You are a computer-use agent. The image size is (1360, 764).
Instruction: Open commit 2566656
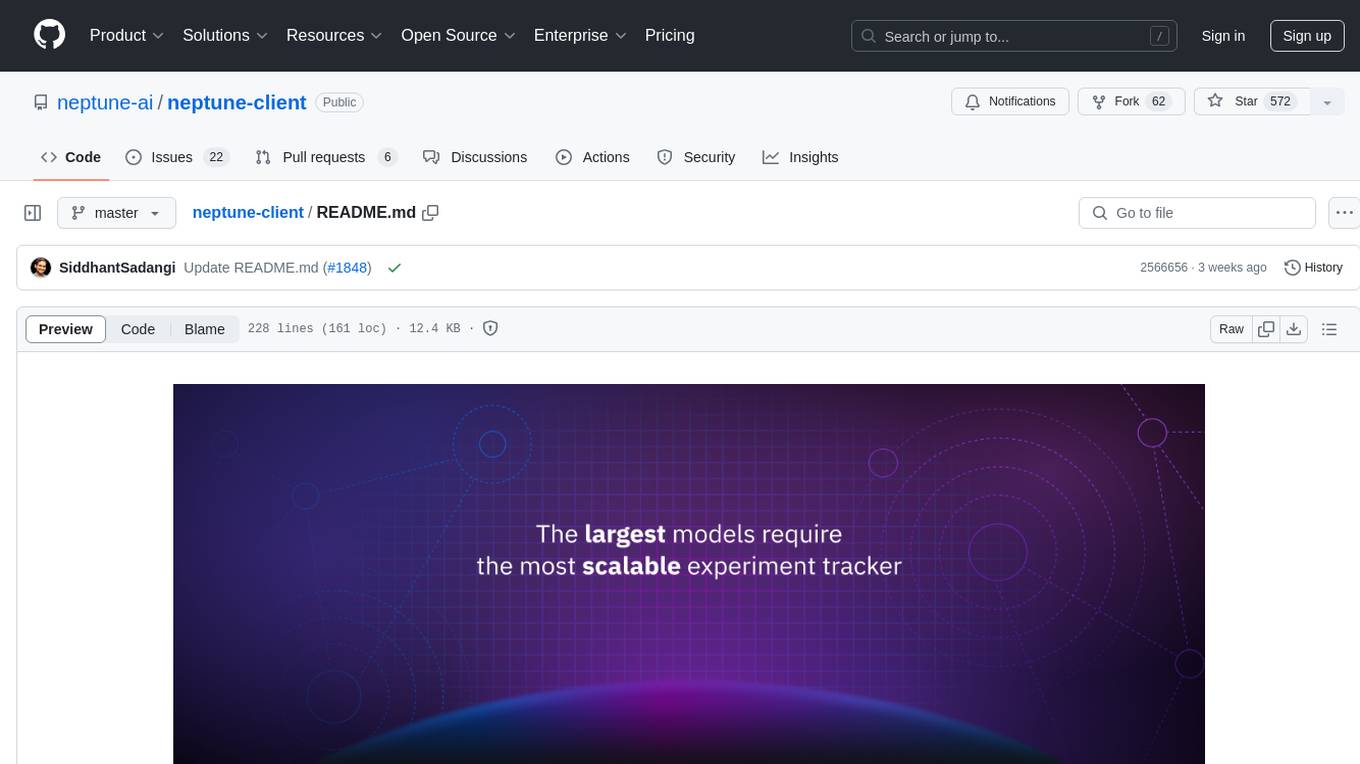pyautogui.click(x=1164, y=268)
